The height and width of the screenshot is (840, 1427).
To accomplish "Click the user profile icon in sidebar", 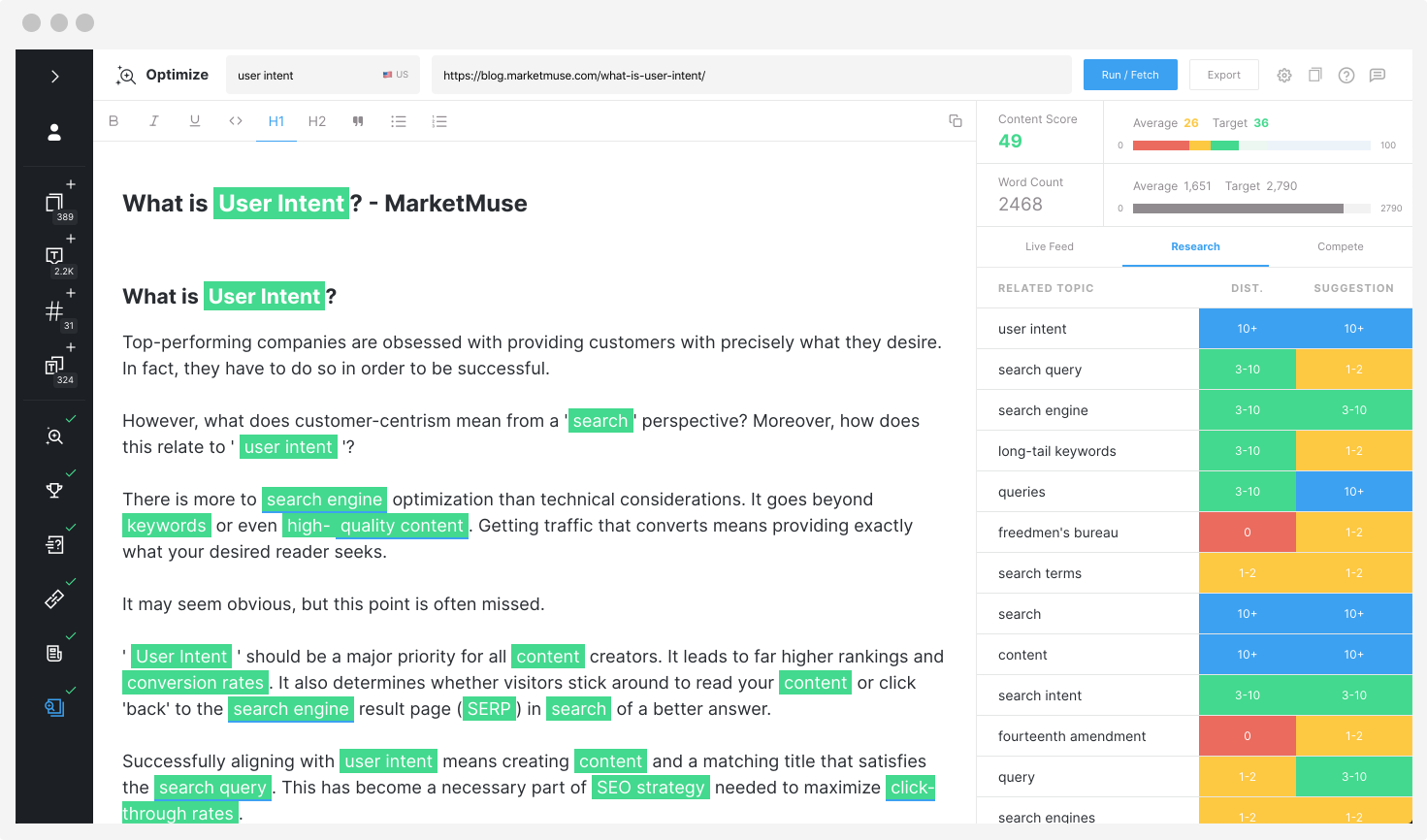I will pos(53,132).
